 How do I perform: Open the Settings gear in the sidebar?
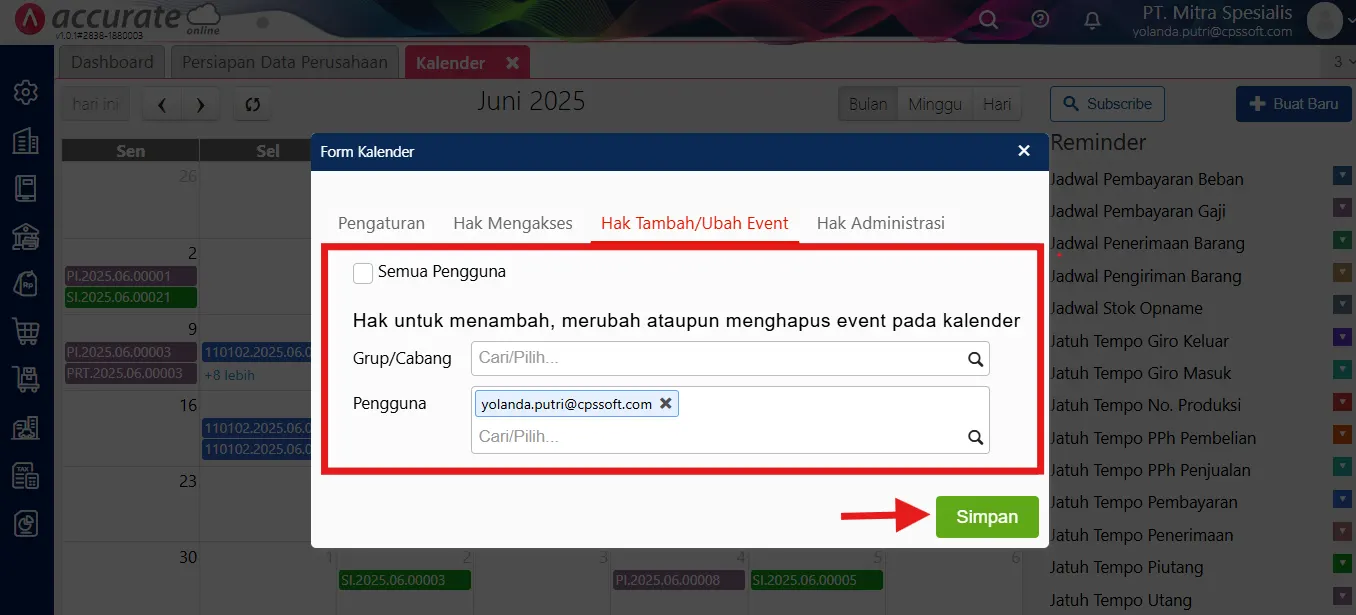pos(27,90)
